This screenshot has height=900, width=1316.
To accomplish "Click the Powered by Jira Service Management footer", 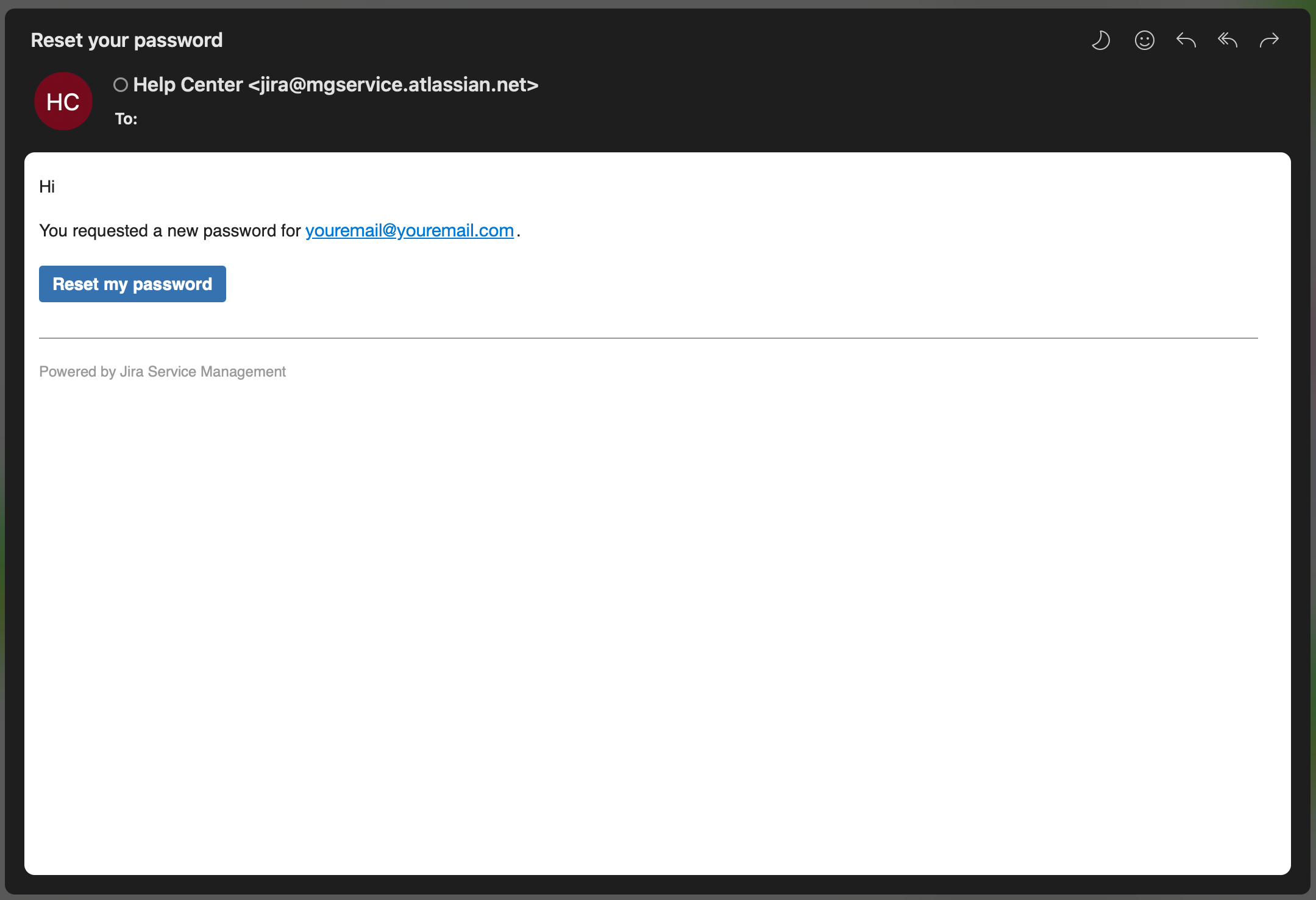I will pyautogui.click(x=162, y=372).
